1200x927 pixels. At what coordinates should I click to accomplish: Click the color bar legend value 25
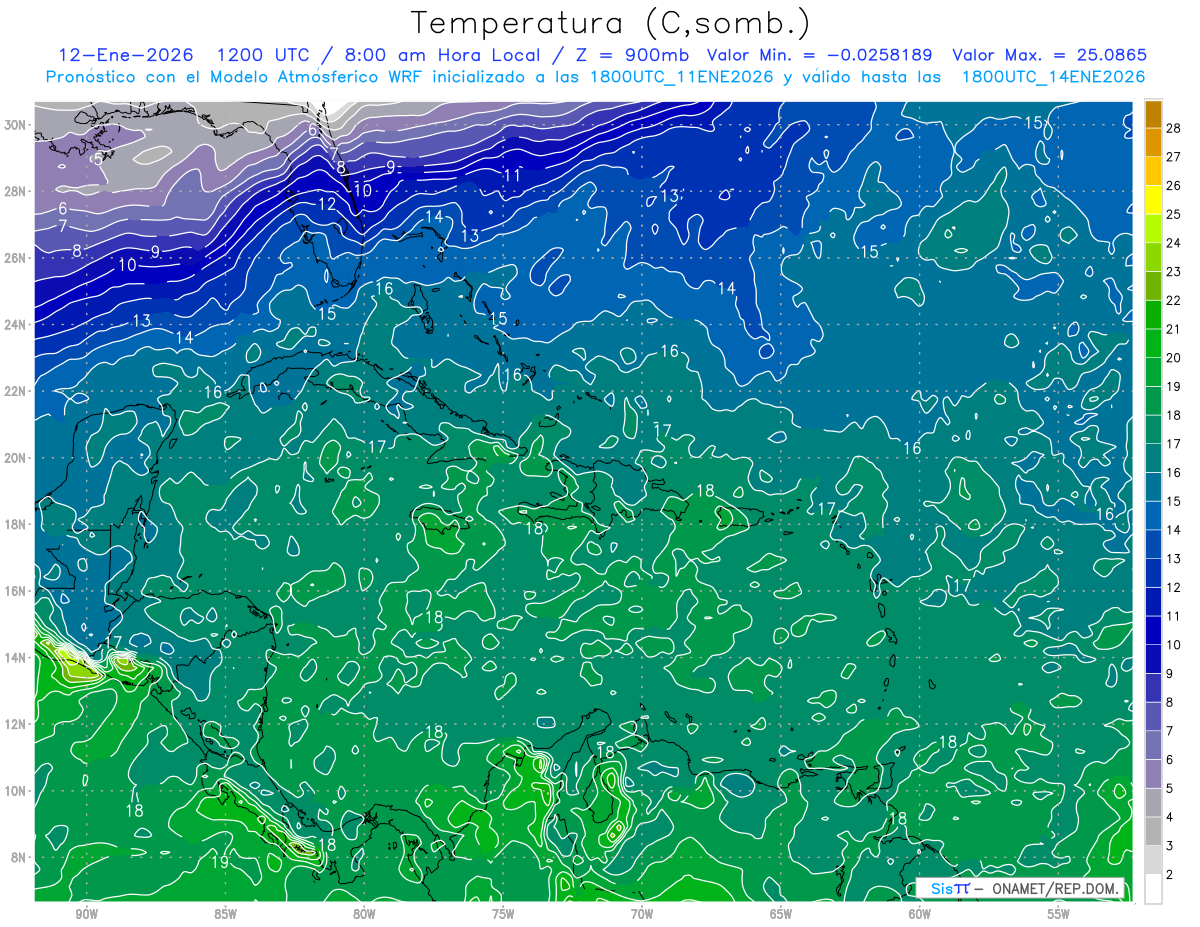point(1174,214)
